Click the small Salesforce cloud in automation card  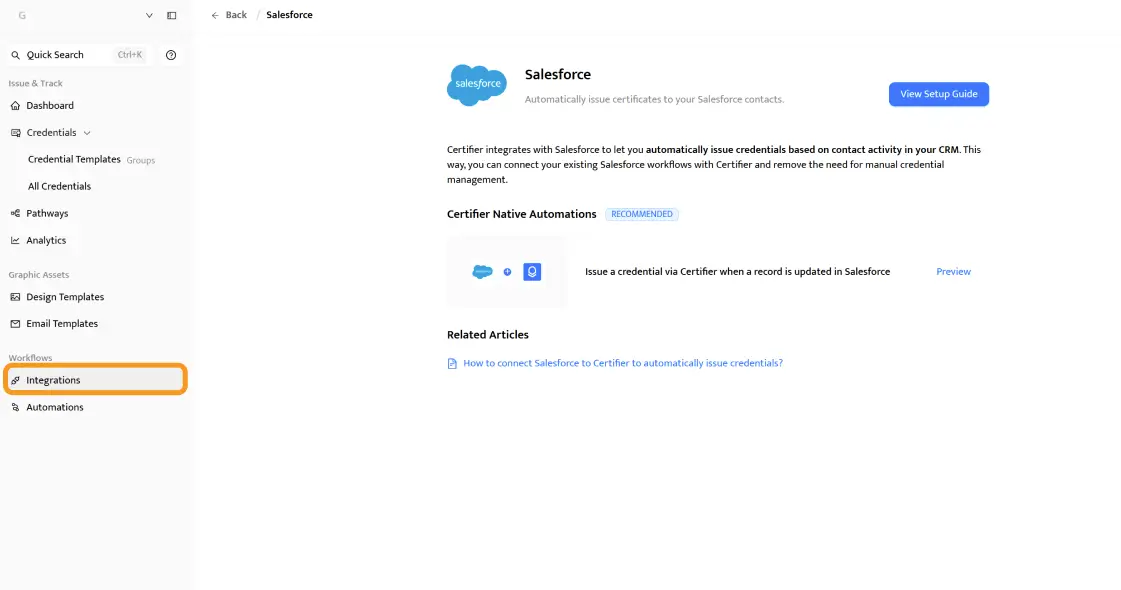(483, 272)
